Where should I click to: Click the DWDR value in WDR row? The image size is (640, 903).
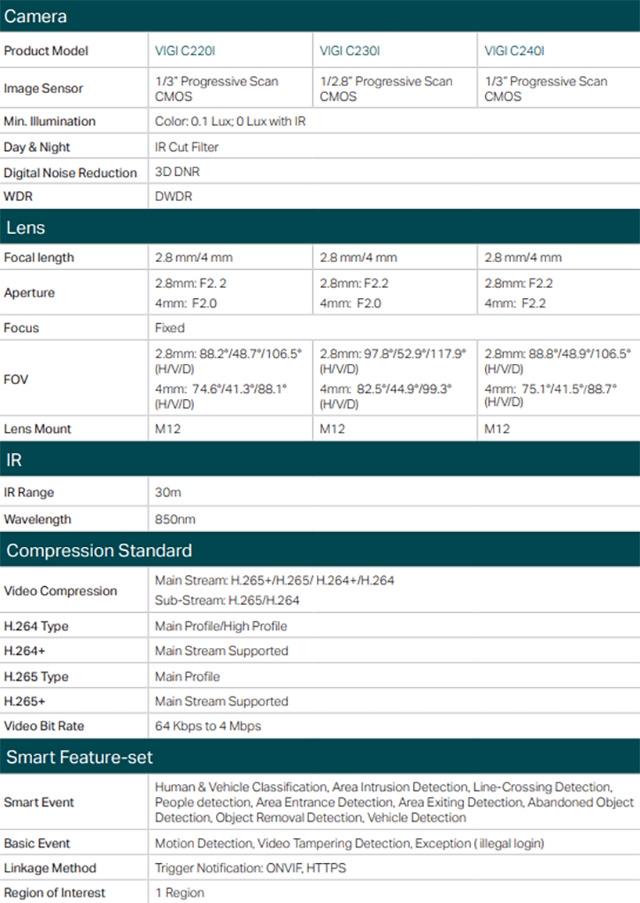tap(173, 197)
